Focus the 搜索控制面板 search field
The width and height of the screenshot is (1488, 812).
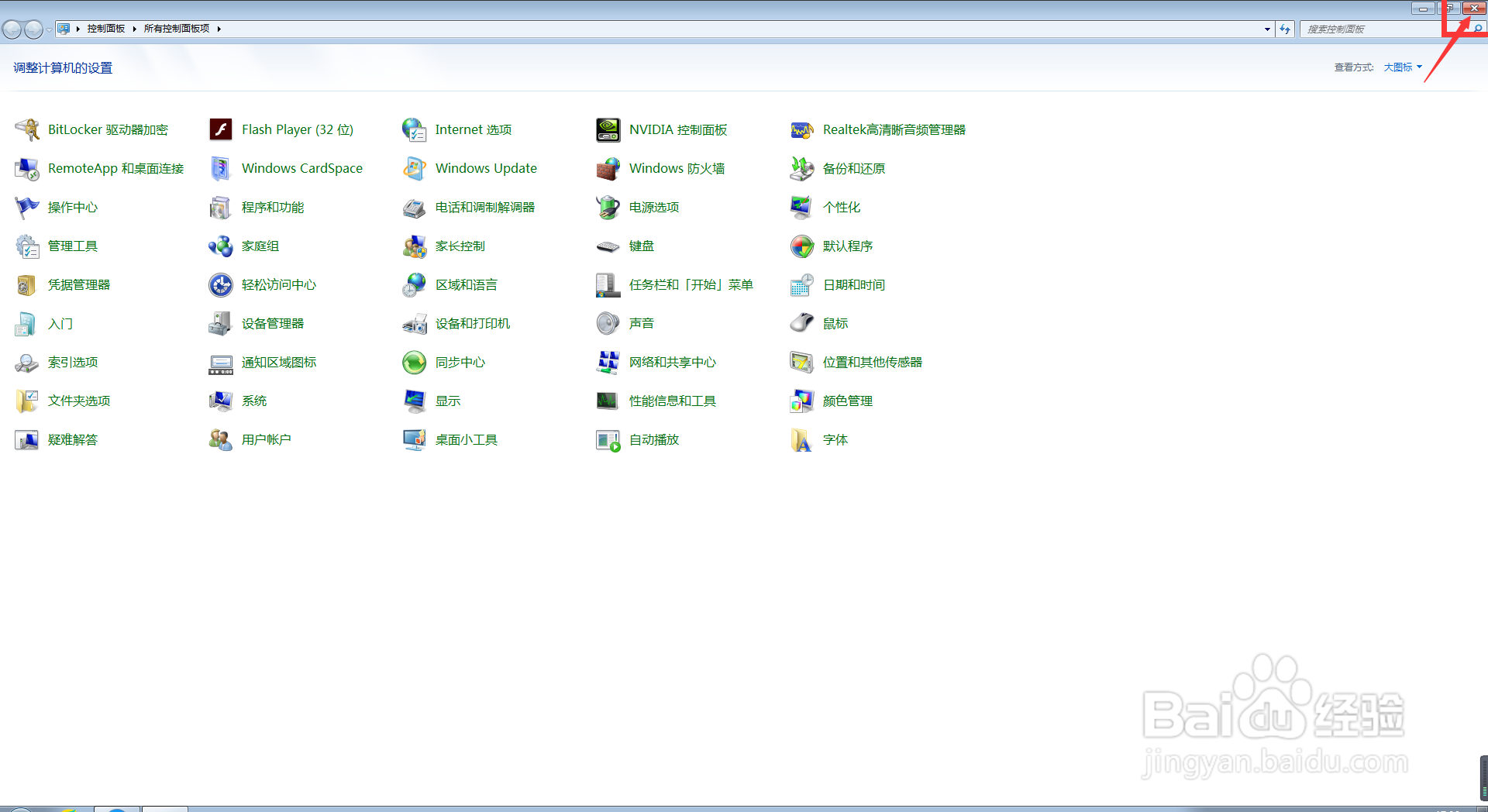pyautogui.click(x=1383, y=29)
